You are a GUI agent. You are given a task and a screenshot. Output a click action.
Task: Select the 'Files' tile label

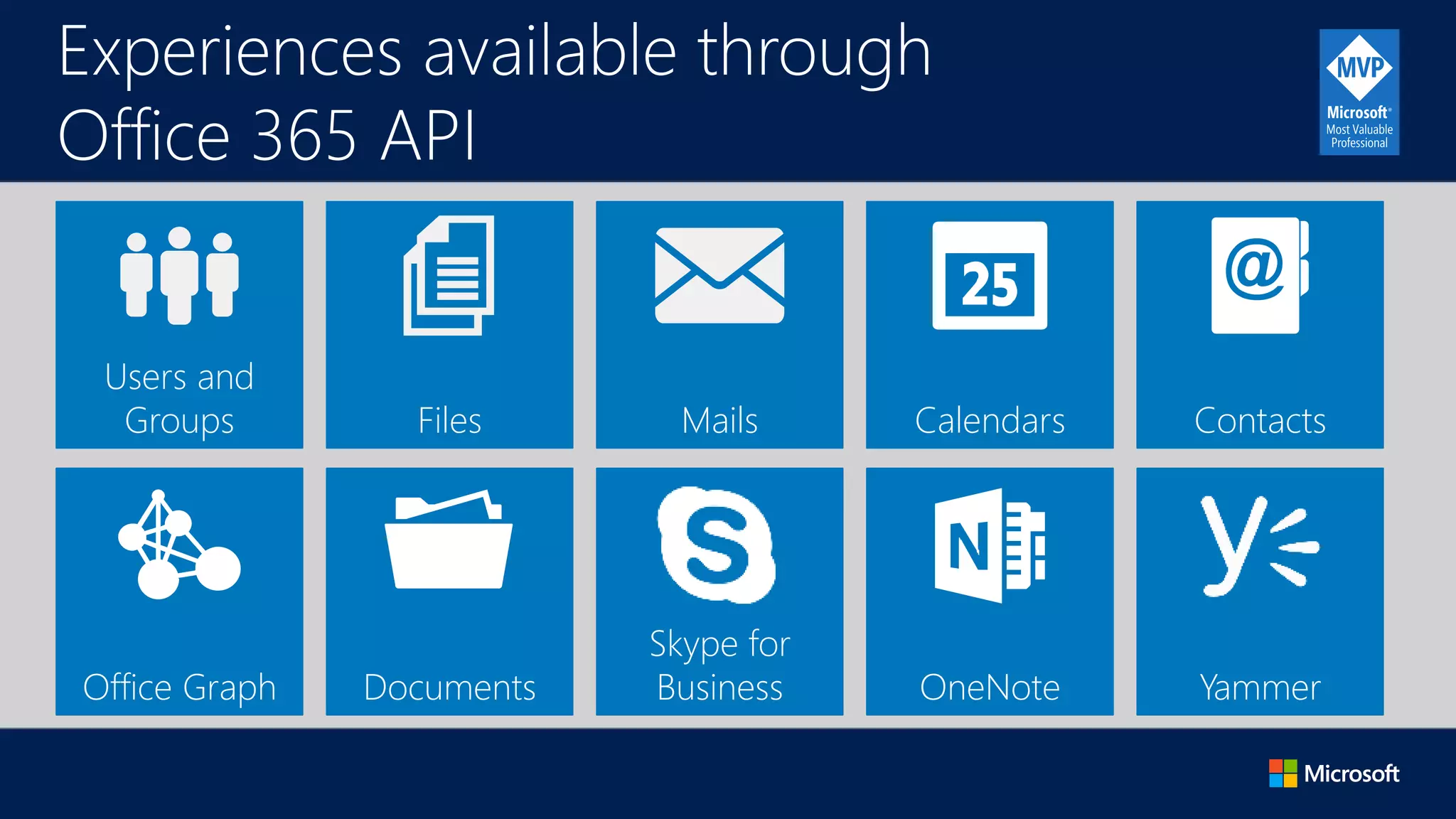point(449,420)
